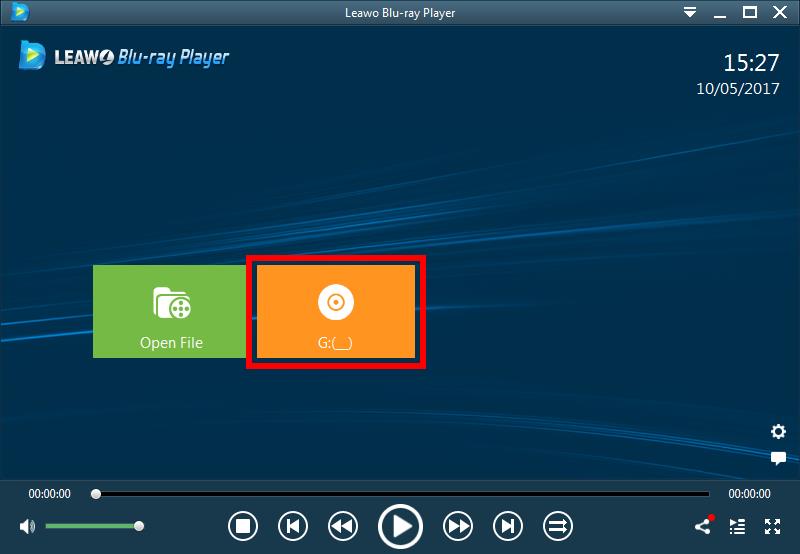The width and height of the screenshot is (800, 554).
Task: Click the stop playback button
Action: pos(243,526)
